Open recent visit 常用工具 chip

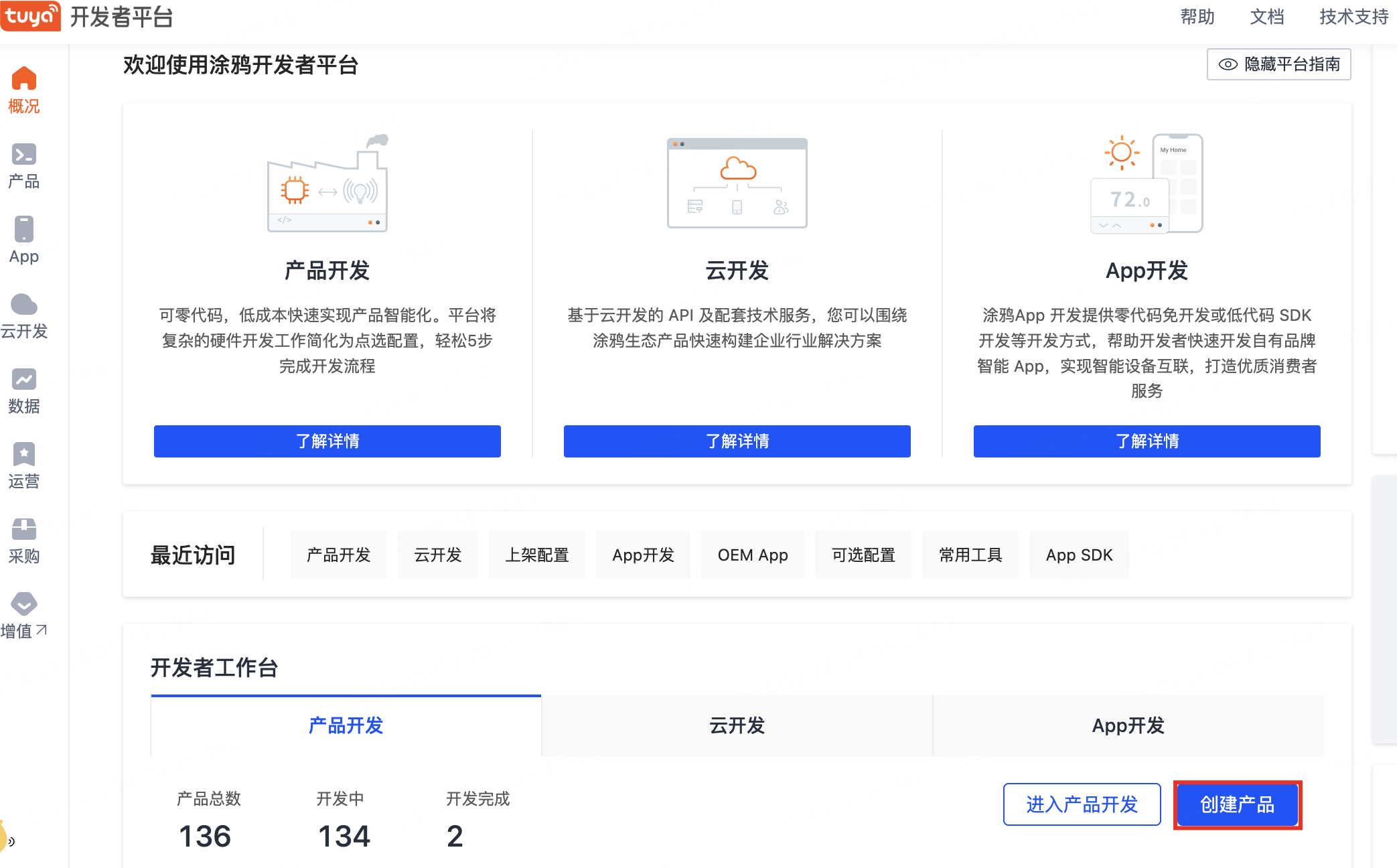point(970,555)
